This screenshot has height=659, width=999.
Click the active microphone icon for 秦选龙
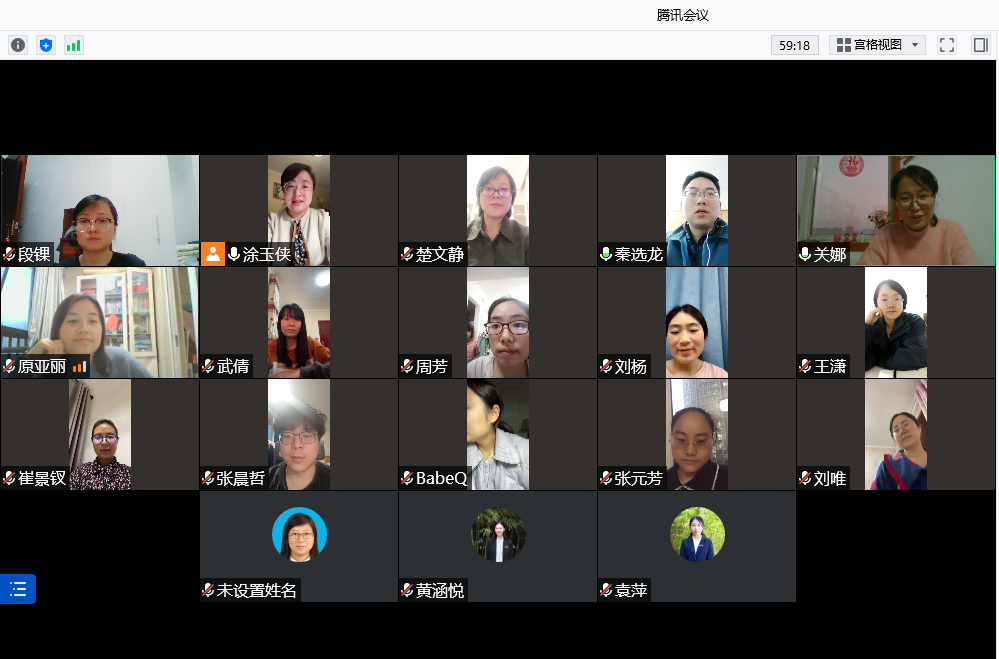606,255
